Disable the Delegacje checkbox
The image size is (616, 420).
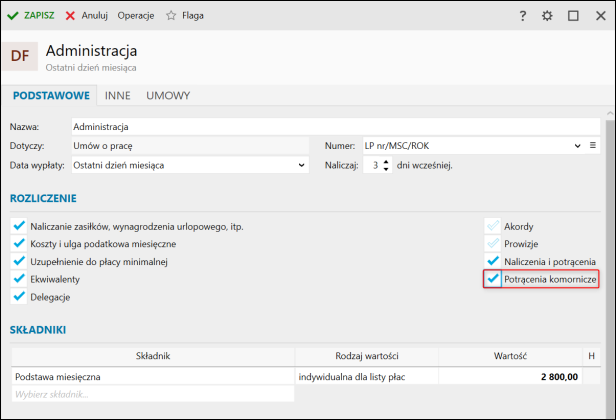pos(18,297)
